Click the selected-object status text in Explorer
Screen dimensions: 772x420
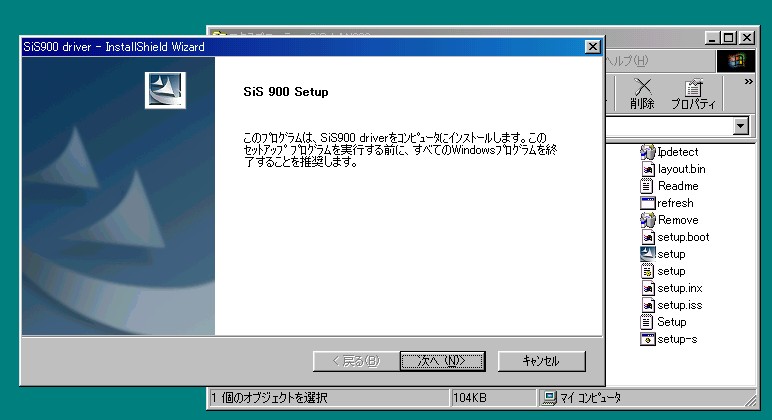pos(269,397)
